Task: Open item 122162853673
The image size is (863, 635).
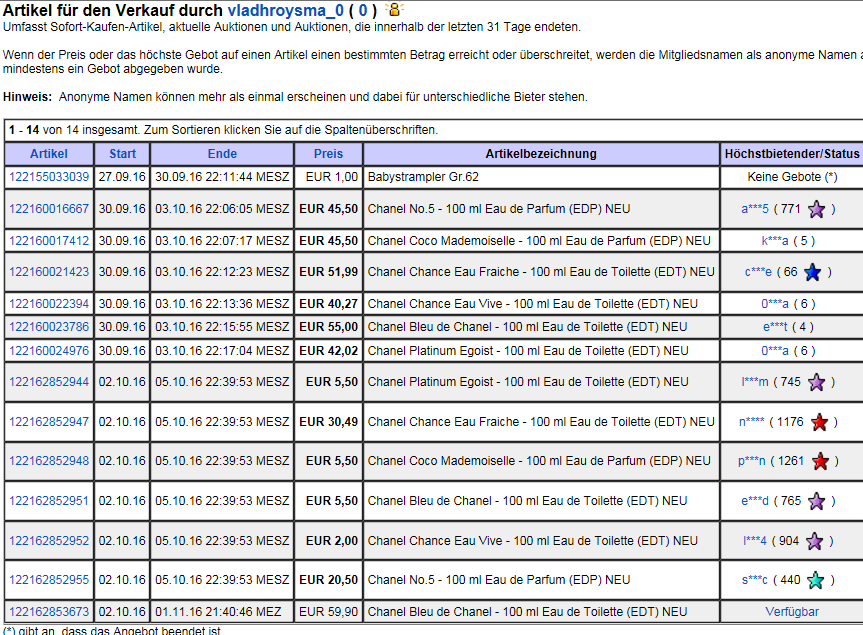Action: point(49,612)
